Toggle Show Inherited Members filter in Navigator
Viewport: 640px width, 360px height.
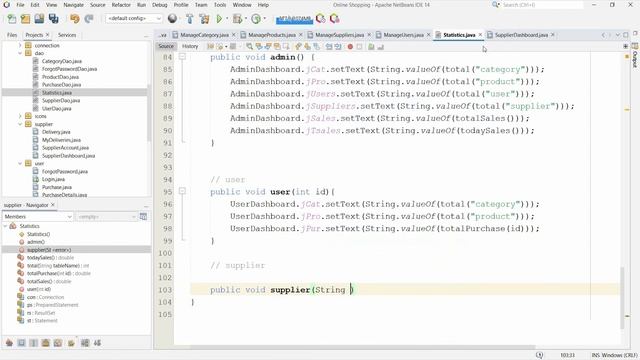9,343
